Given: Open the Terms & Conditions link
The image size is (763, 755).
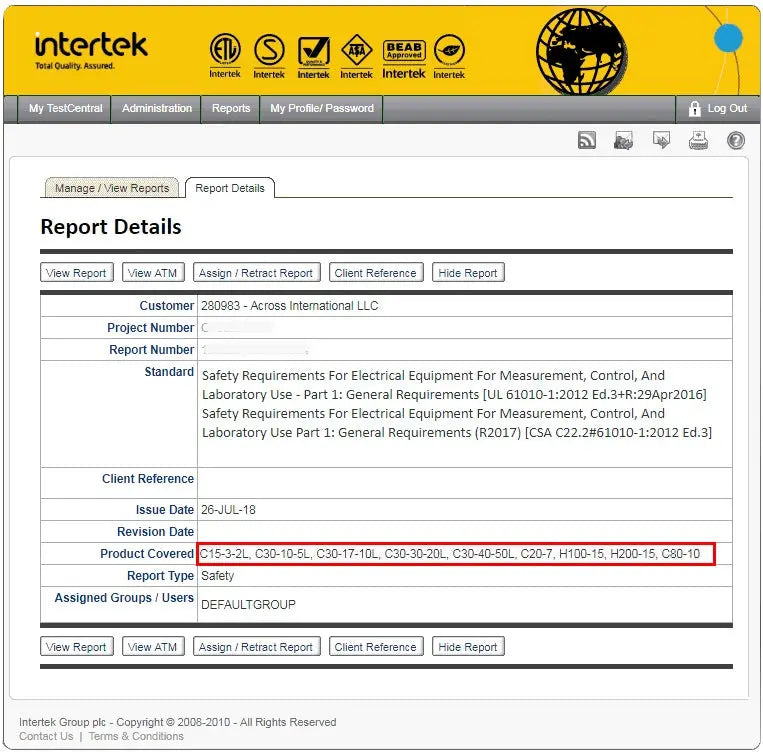Looking at the screenshot, I should pyautogui.click(x=136, y=736).
